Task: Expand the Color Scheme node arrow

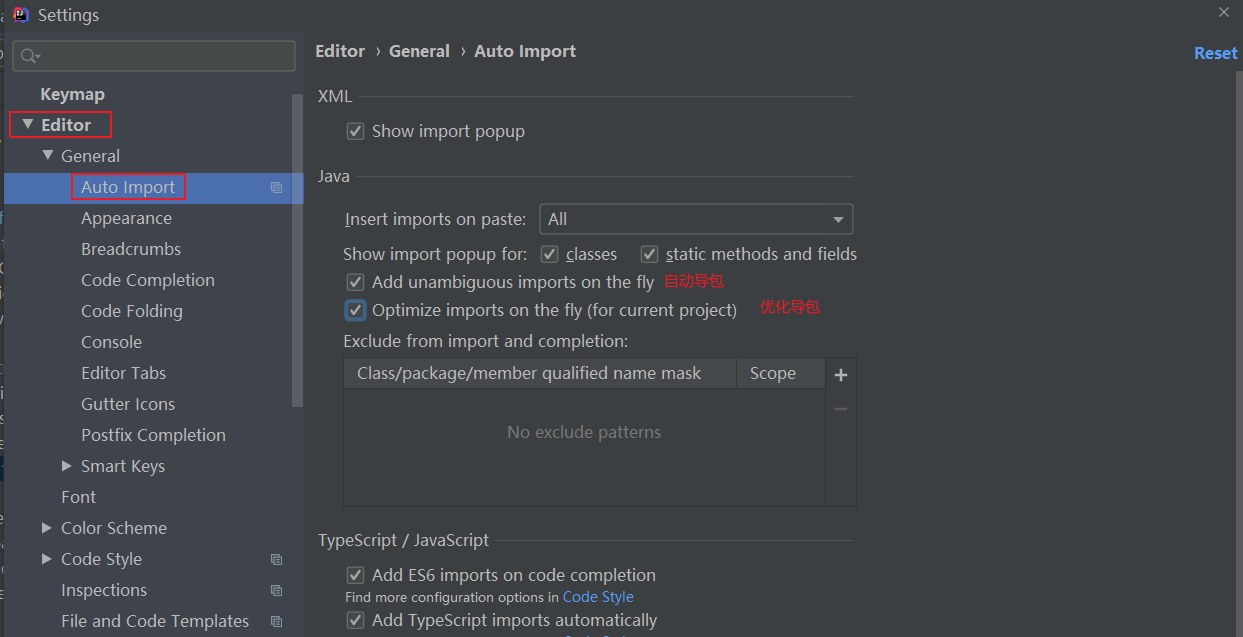Action: pos(47,528)
